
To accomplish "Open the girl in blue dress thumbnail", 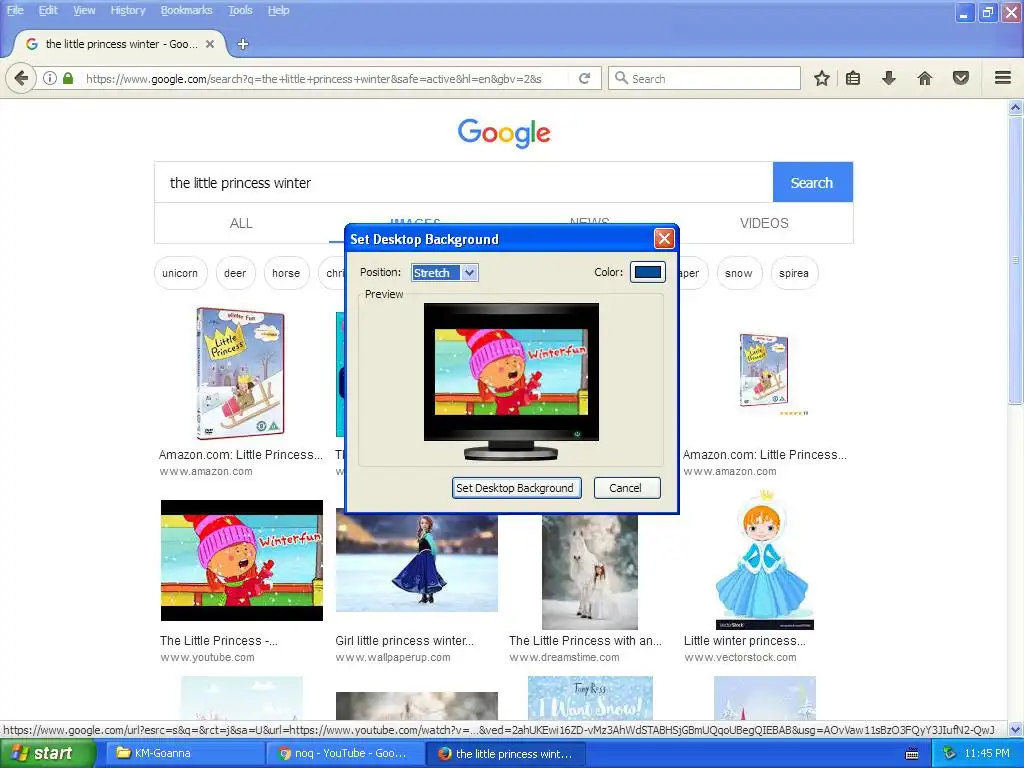I will tap(417, 563).
